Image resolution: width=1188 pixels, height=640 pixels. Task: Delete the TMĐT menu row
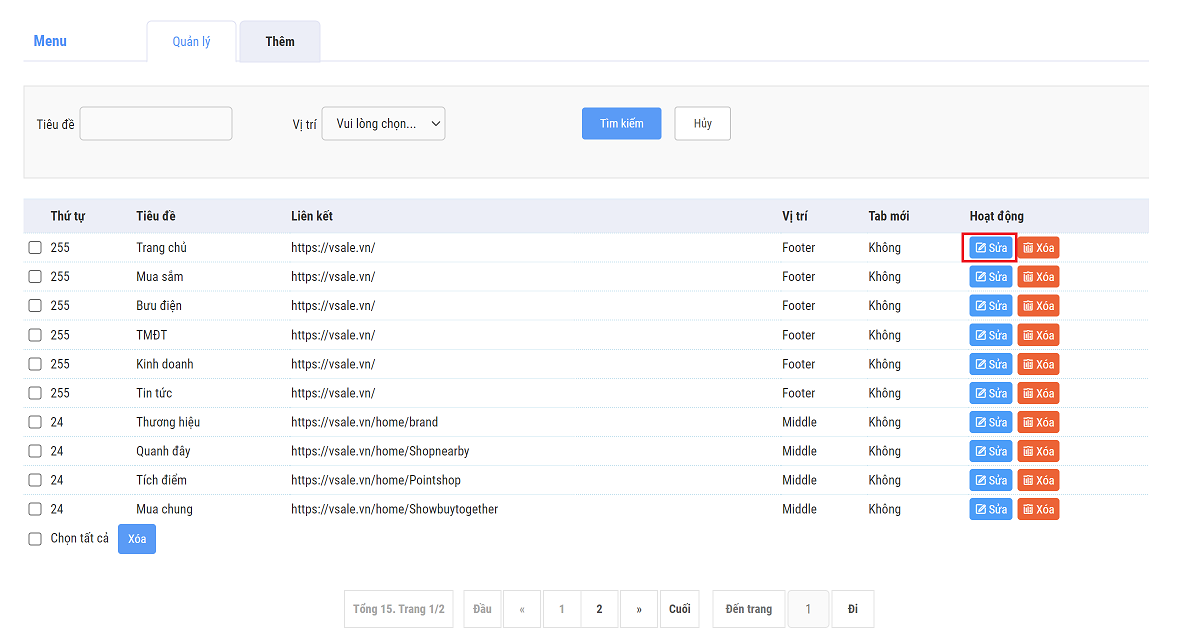(x=1038, y=335)
